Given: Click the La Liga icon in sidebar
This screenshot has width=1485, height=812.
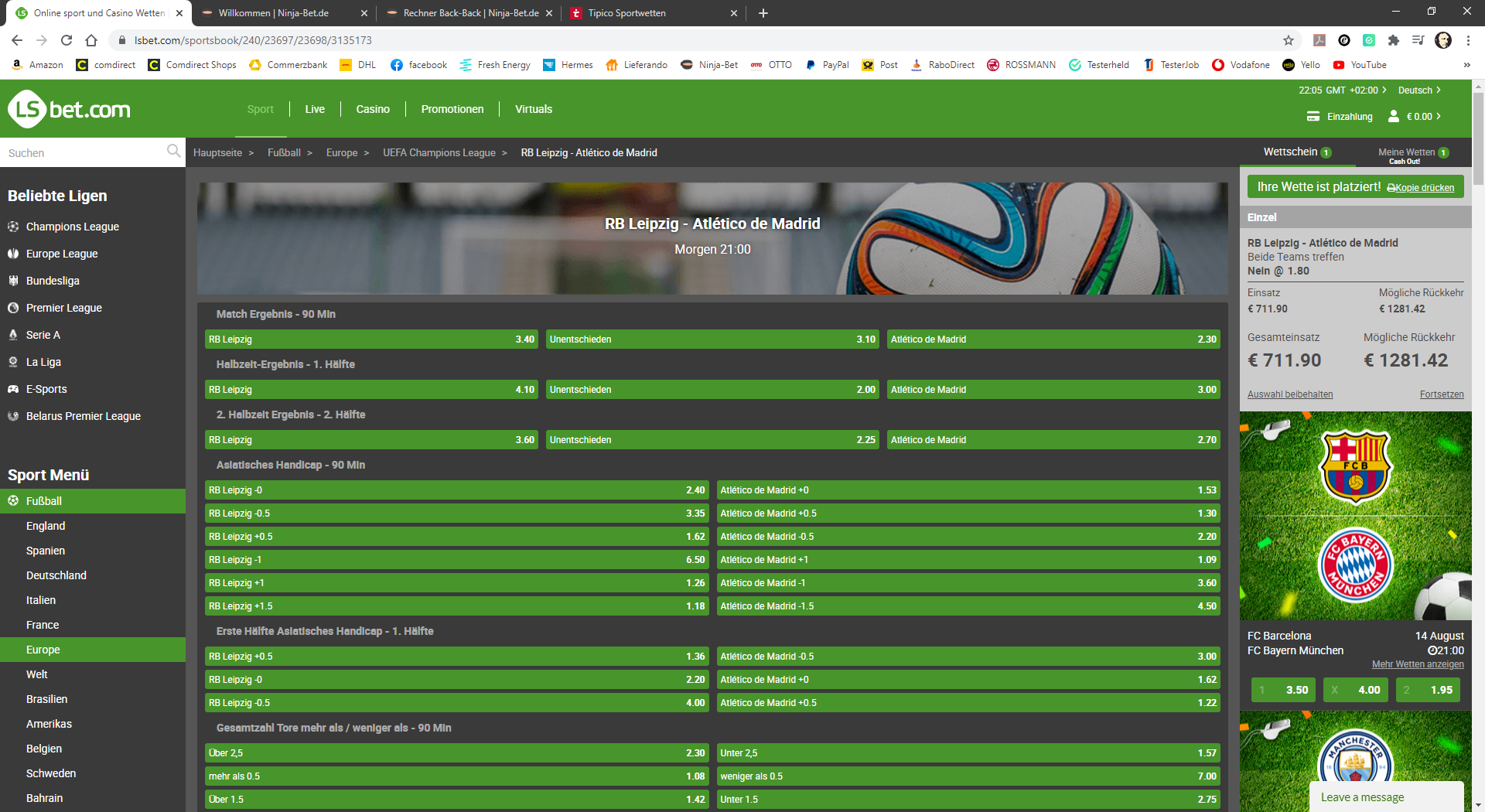Looking at the screenshot, I should 13,362.
